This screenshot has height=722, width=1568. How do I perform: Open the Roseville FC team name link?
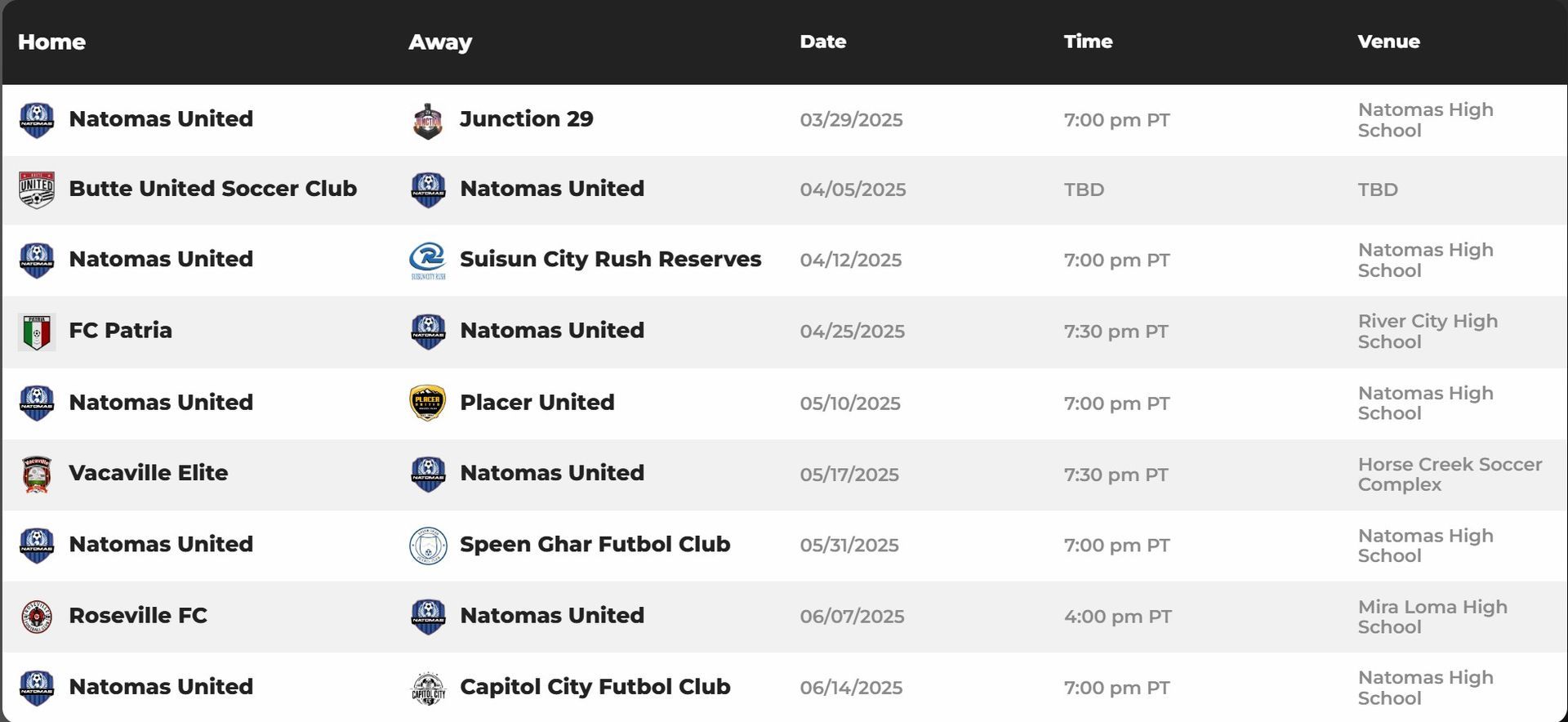click(138, 615)
